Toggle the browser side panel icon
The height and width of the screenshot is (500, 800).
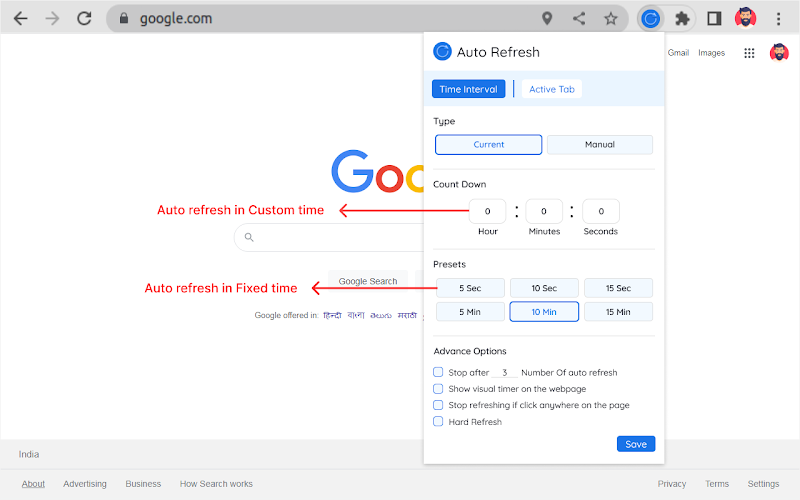[x=714, y=19]
